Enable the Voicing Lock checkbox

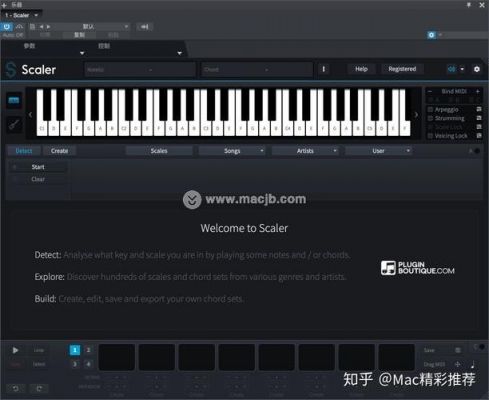click(430, 136)
